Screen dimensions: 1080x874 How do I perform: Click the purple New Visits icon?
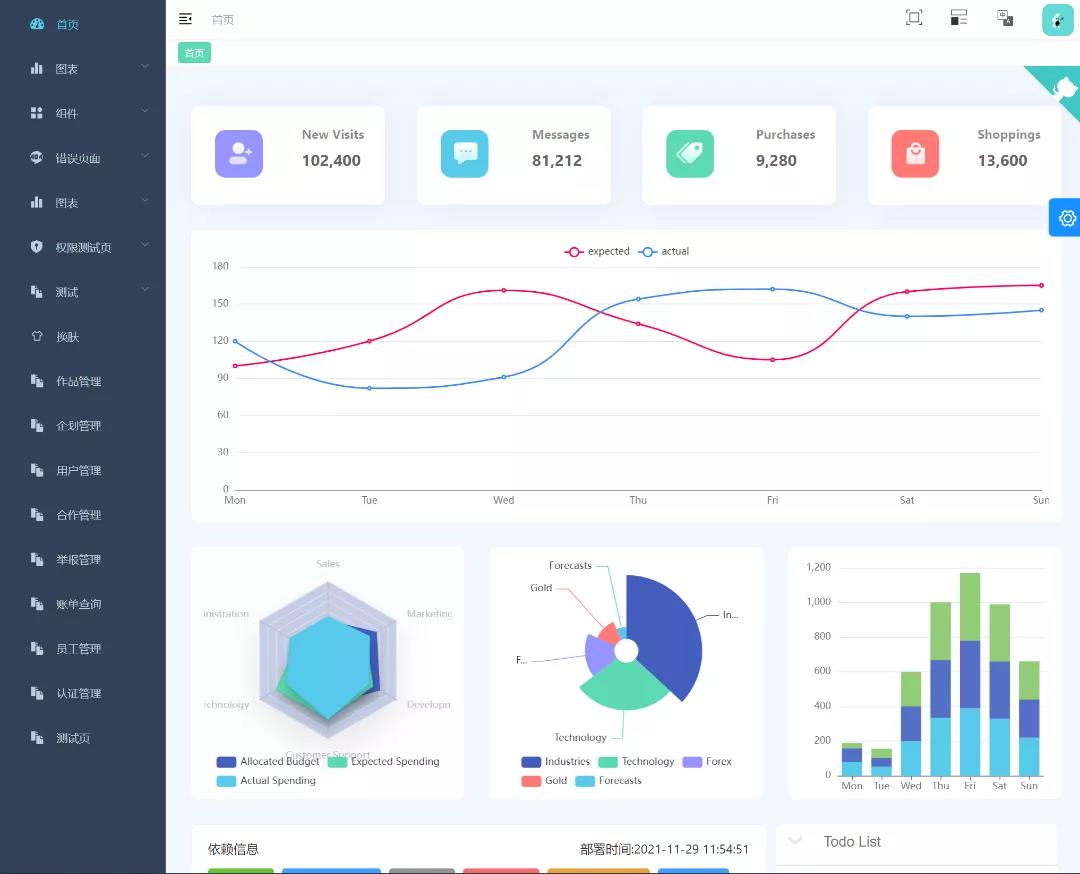click(x=239, y=154)
